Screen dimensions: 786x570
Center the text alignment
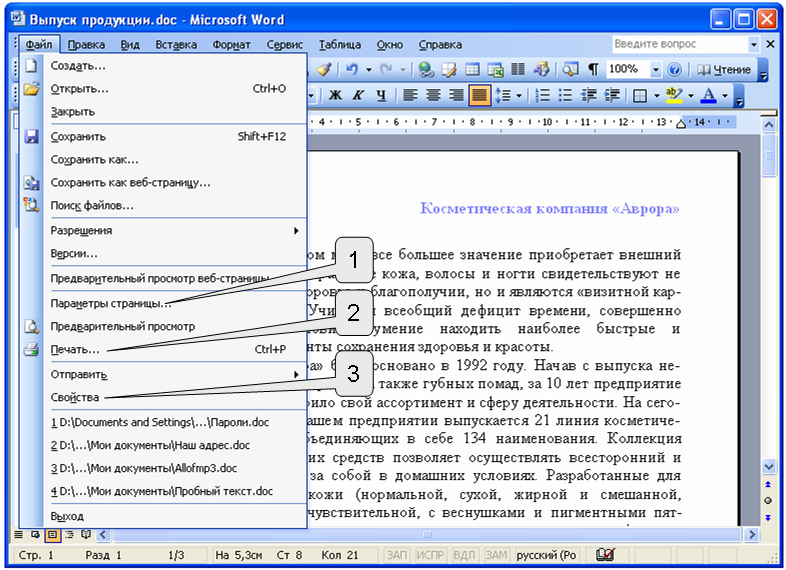[433, 95]
